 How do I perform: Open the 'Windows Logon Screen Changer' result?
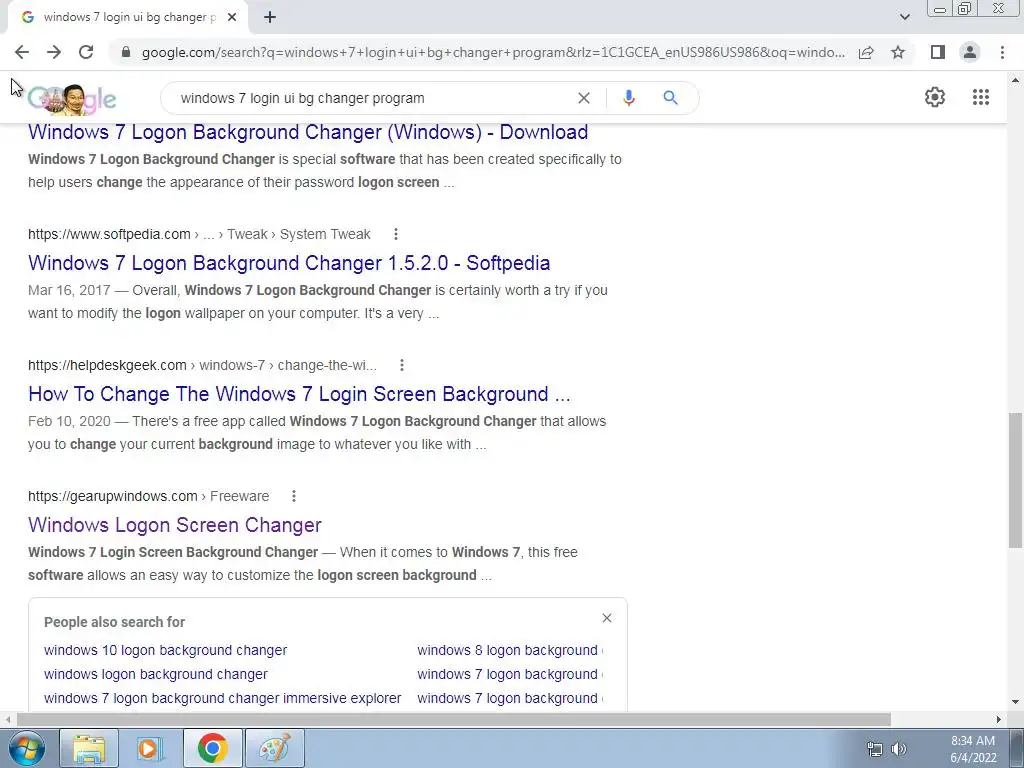[174, 525]
